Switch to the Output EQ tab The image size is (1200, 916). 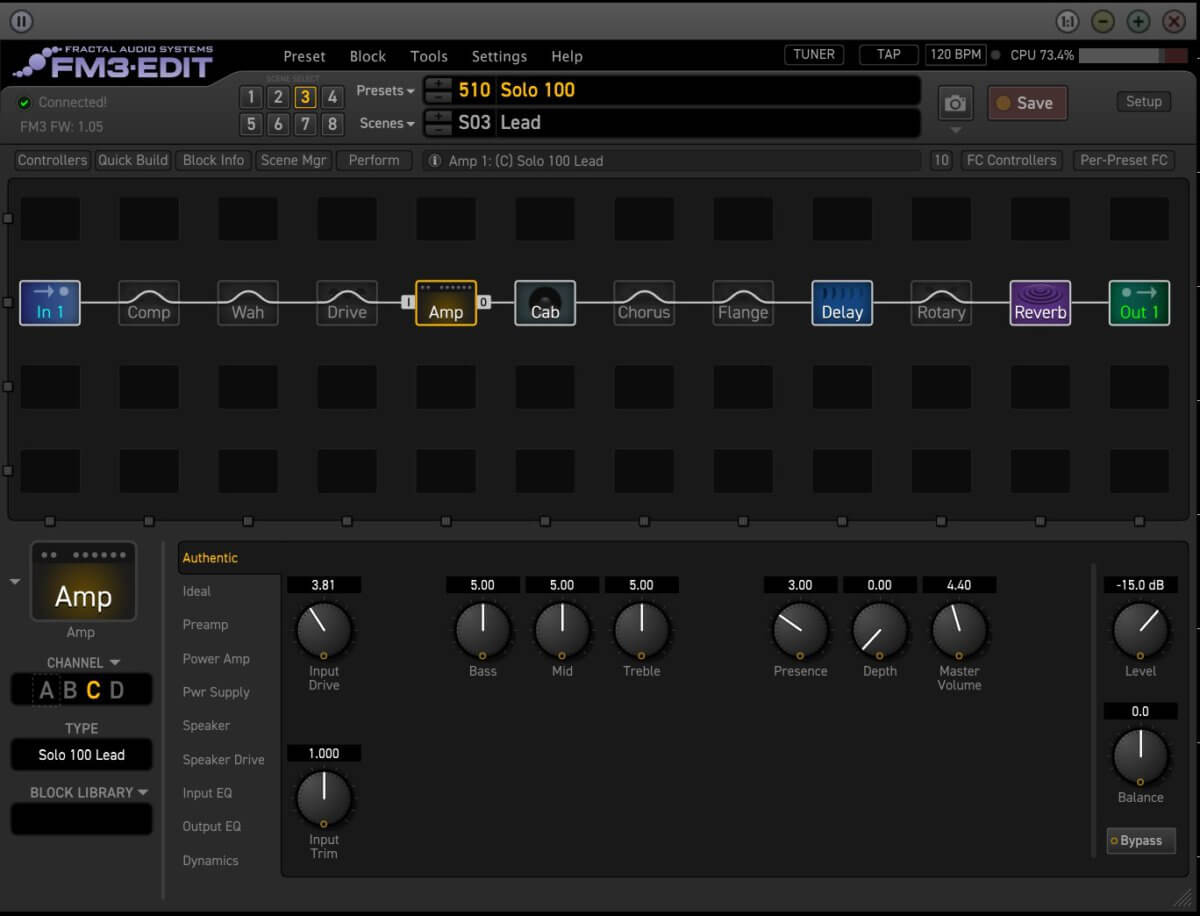211,826
